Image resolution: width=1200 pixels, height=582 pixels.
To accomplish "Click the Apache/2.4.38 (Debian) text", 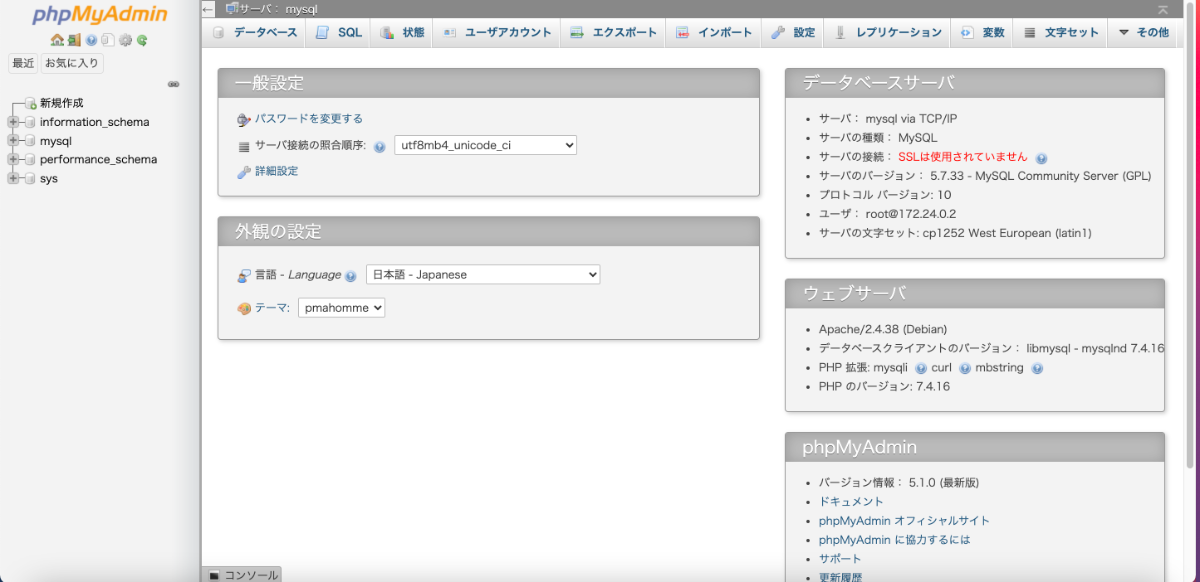I will [x=883, y=329].
